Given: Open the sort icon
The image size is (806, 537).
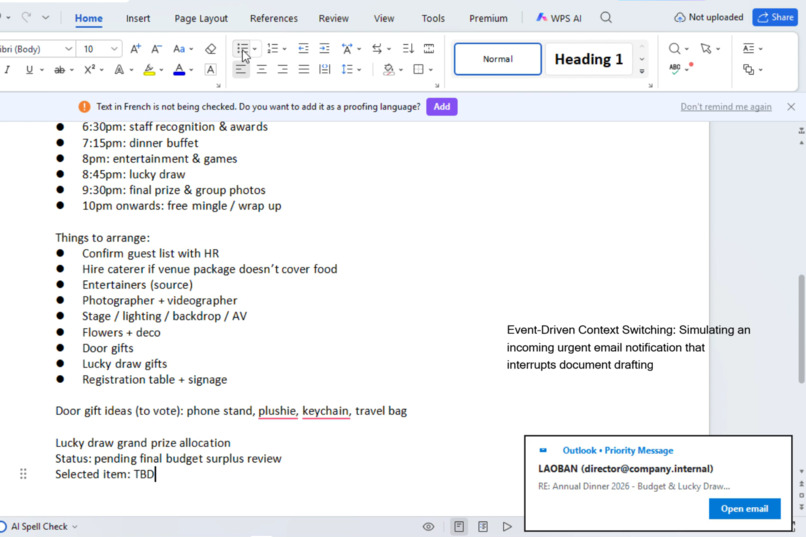Looking at the screenshot, I should click(408, 49).
